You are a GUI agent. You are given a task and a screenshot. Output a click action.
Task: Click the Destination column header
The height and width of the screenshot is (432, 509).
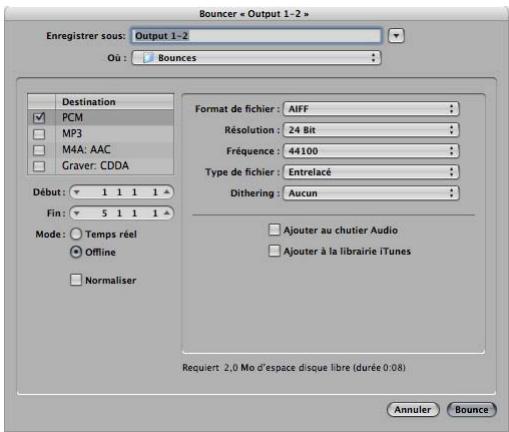114,102
